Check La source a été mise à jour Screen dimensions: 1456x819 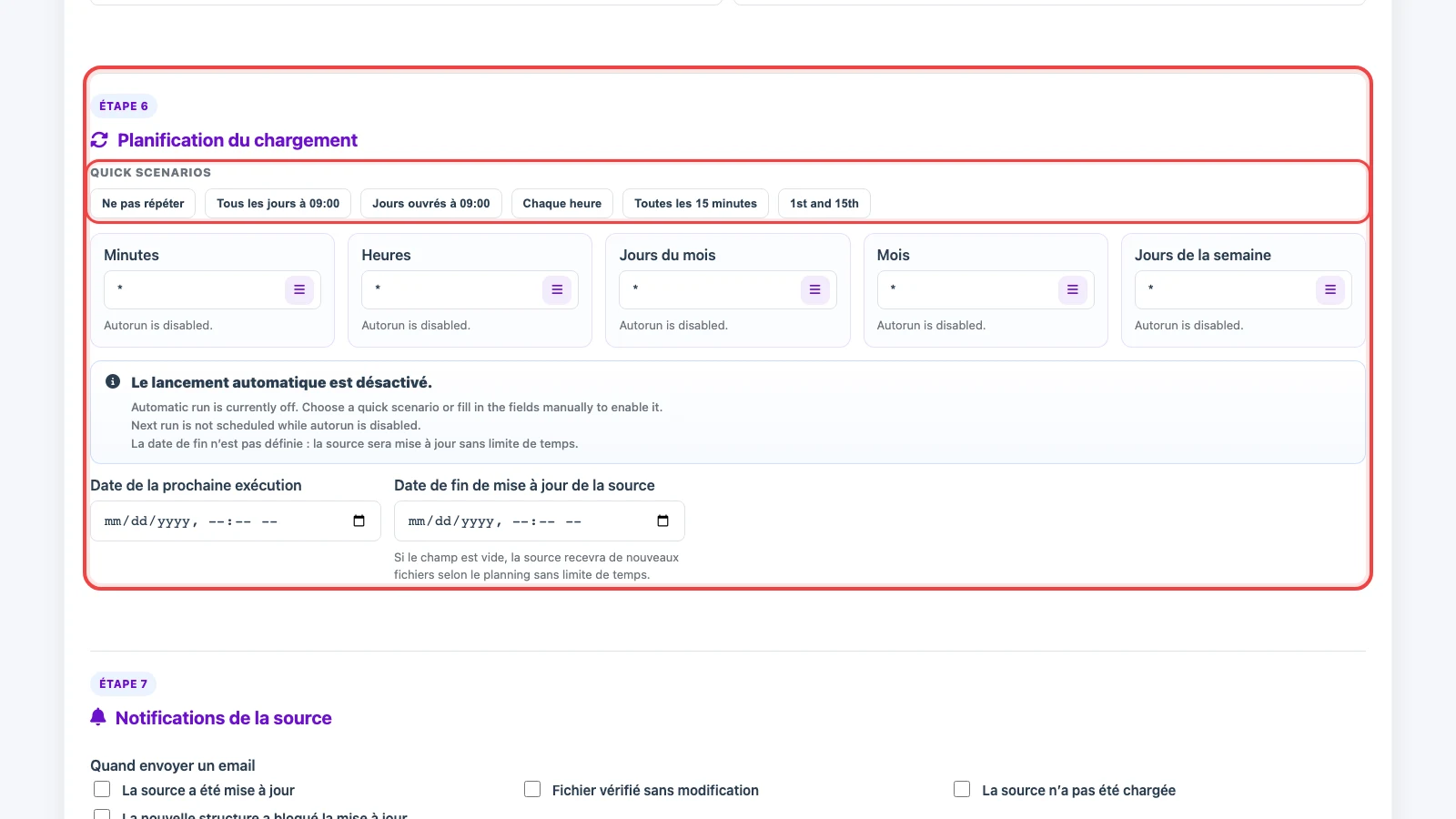point(102,789)
